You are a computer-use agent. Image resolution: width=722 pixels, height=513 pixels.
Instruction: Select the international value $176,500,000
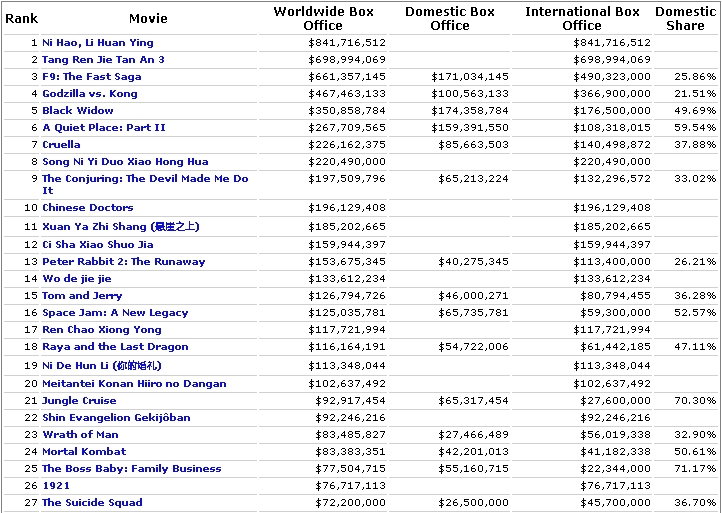pos(612,111)
